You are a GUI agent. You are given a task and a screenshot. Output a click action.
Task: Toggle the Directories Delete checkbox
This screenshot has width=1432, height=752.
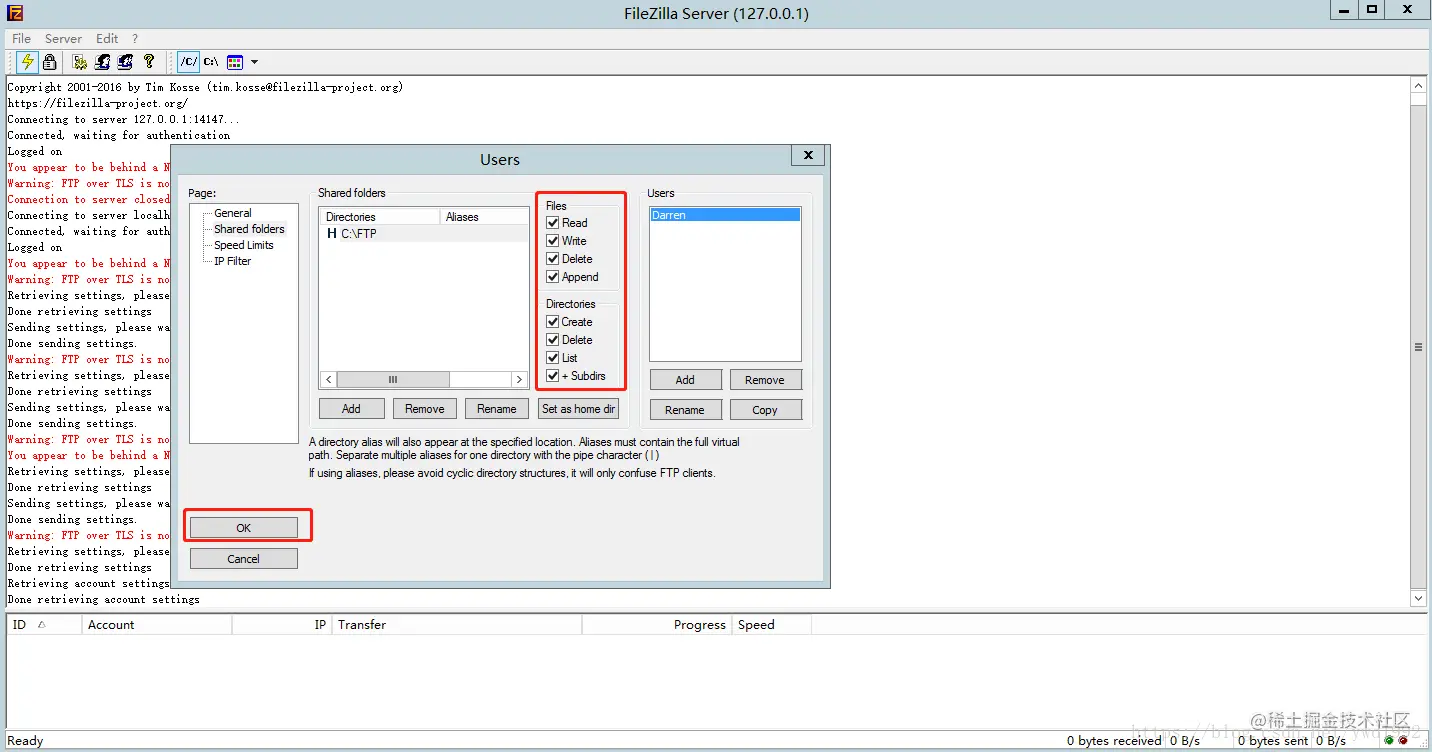tap(553, 340)
